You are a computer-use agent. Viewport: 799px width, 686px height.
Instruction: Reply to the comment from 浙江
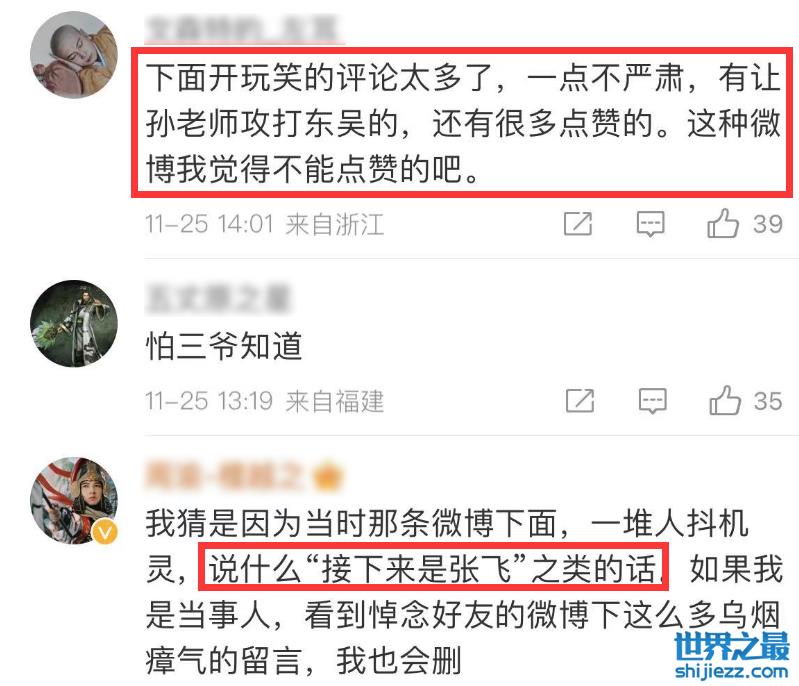click(651, 224)
